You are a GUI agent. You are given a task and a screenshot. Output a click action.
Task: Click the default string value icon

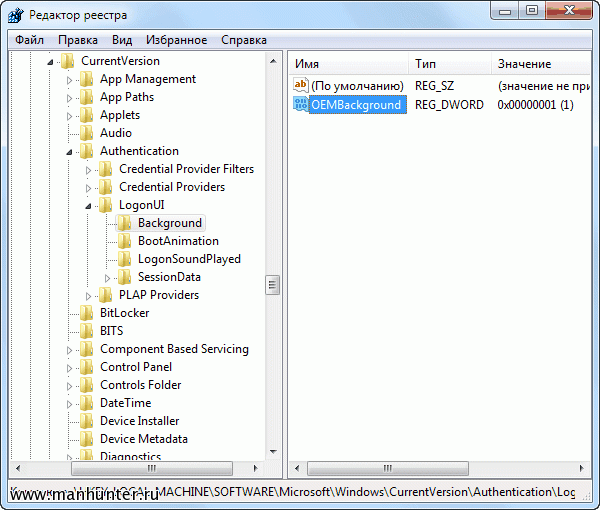(301, 86)
